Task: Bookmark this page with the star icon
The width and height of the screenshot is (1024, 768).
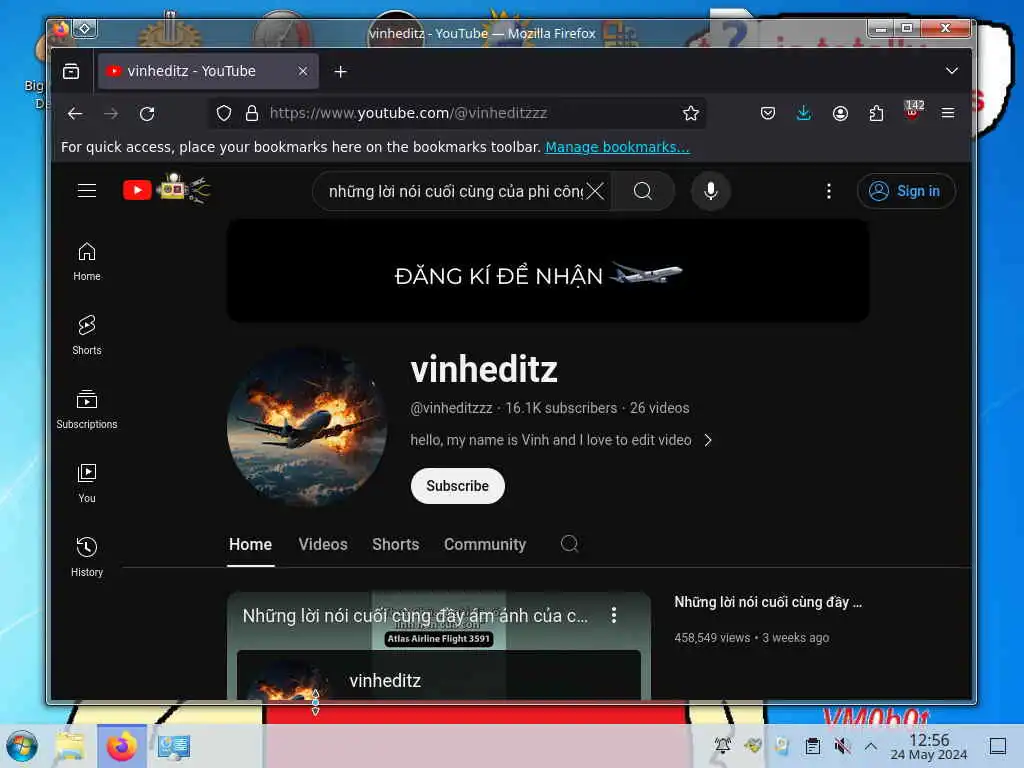Action: coord(690,114)
